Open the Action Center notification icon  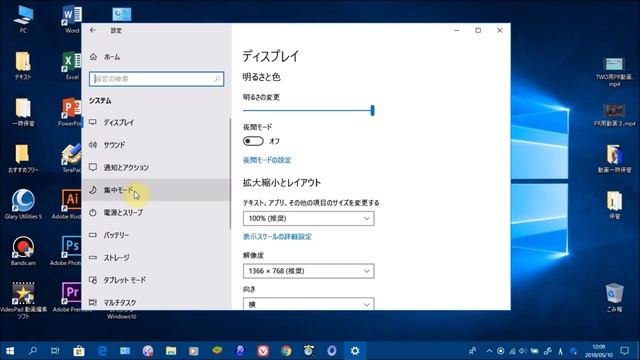pos(624,351)
